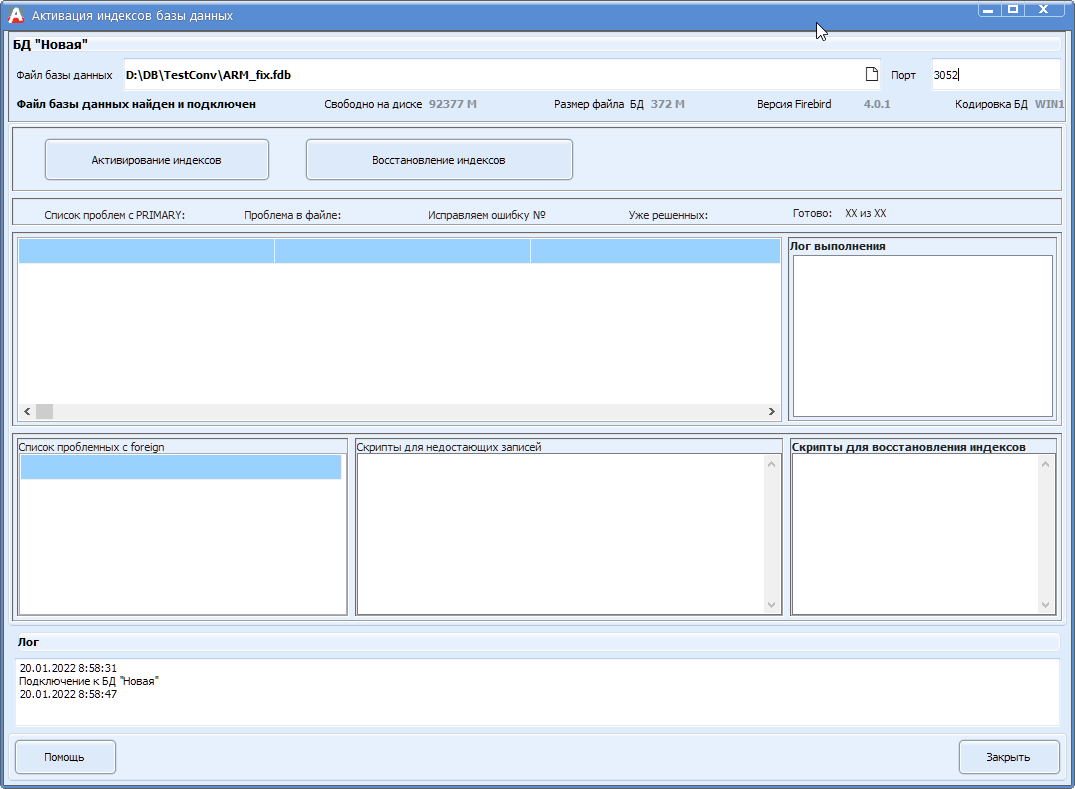Open the Помощь help dialog
Screen dimensions: 1075x789
click(64, 757)
